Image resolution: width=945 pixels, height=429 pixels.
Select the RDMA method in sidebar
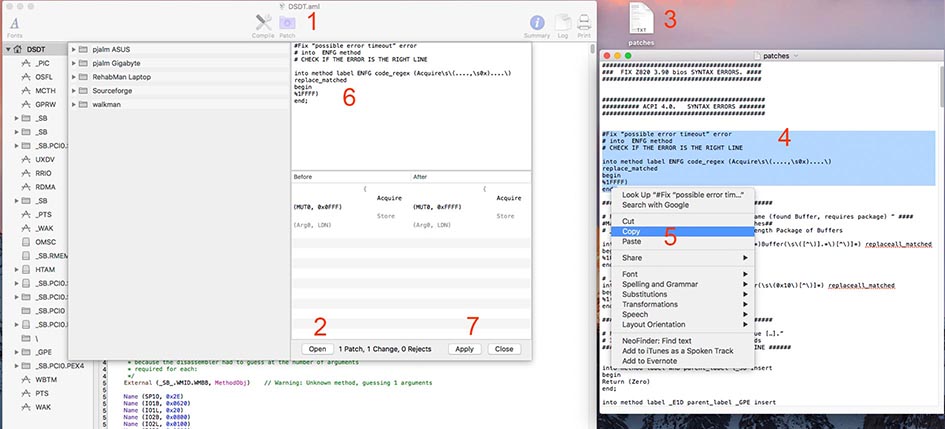[45, 187]
